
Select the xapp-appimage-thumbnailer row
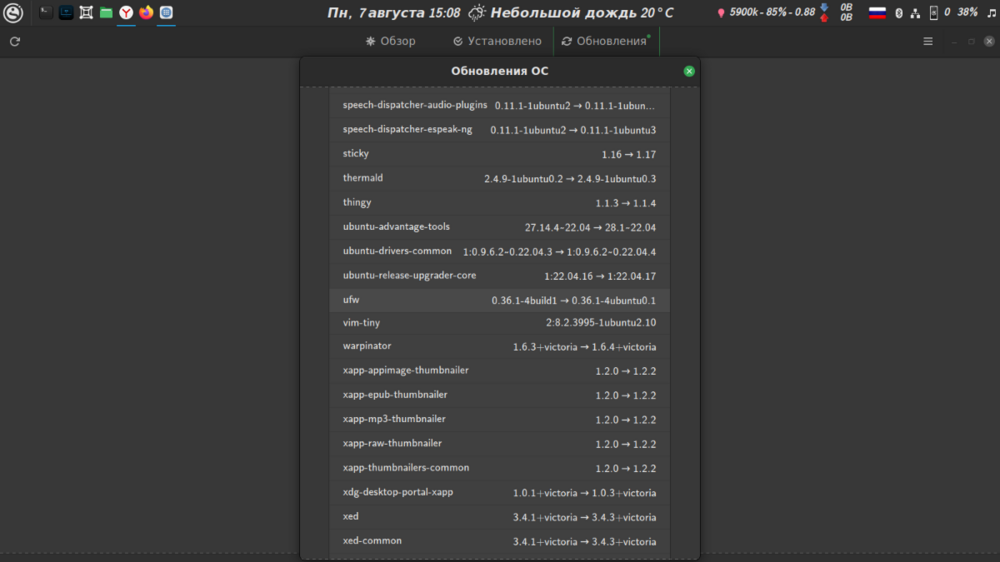499,371
